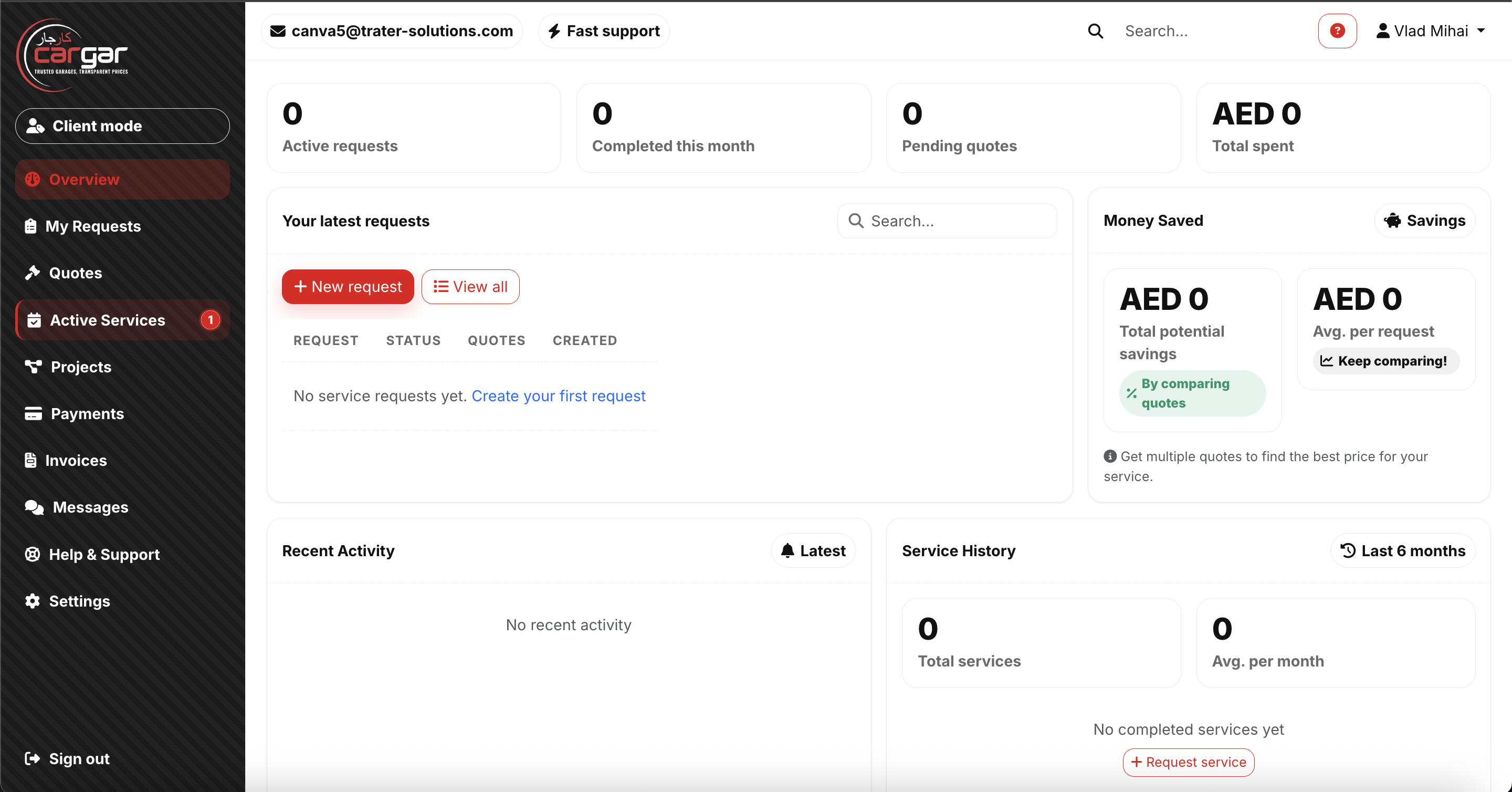Image resolution: width=1512 pixels, height=792 pixels.
Task: Open the Projects section
Action: click(x=80, y=367)
